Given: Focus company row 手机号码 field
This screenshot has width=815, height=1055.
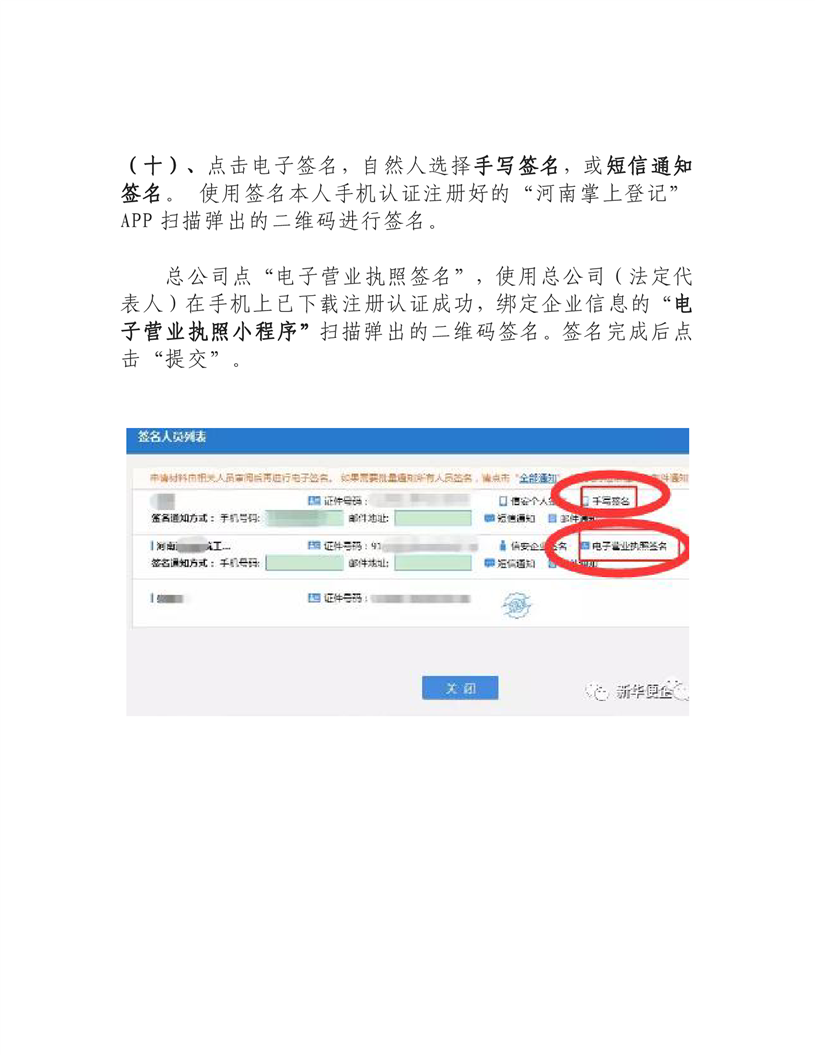Looking at the screenshot, I should [304, 563].
